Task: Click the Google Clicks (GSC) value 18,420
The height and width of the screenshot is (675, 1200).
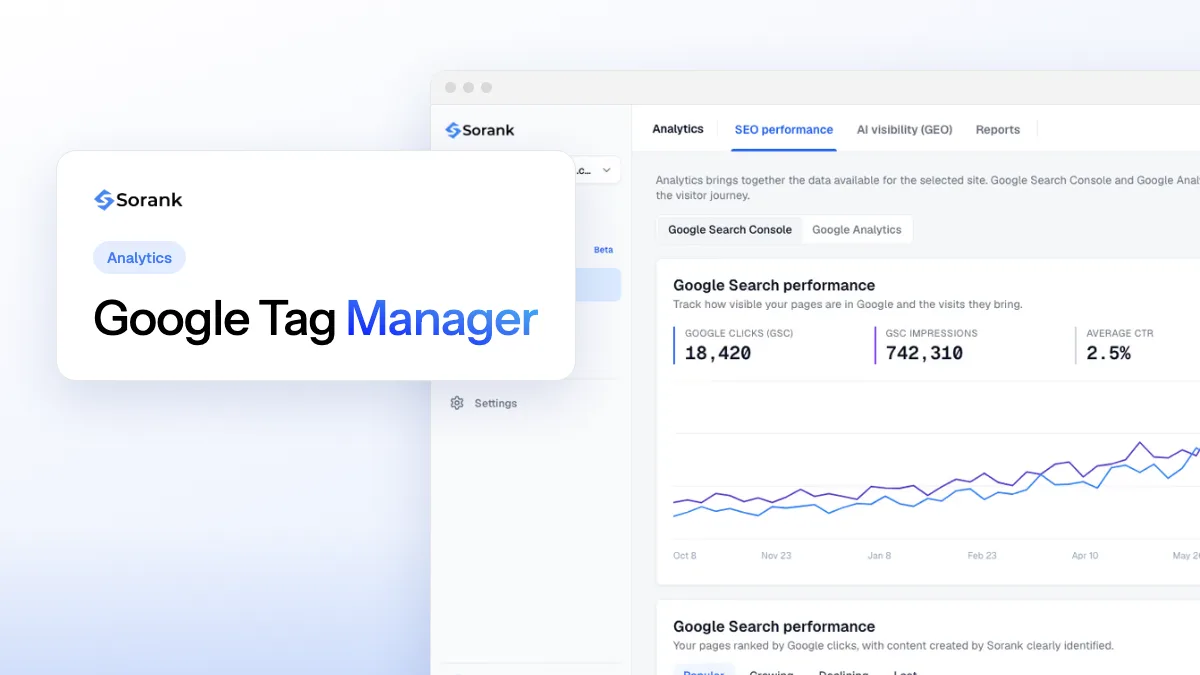Action: tap(718, 353)
